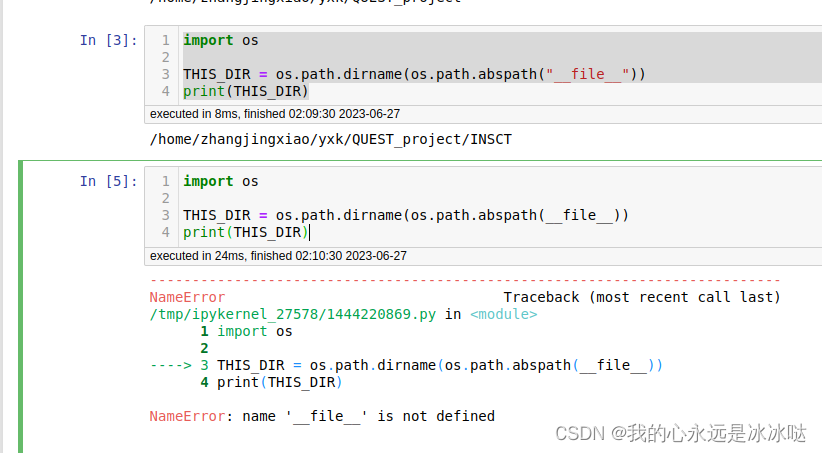This screenshot has width=822, height=453.
Task: Click line number 4 in cell 5 gutter
Action: [166, 232]
